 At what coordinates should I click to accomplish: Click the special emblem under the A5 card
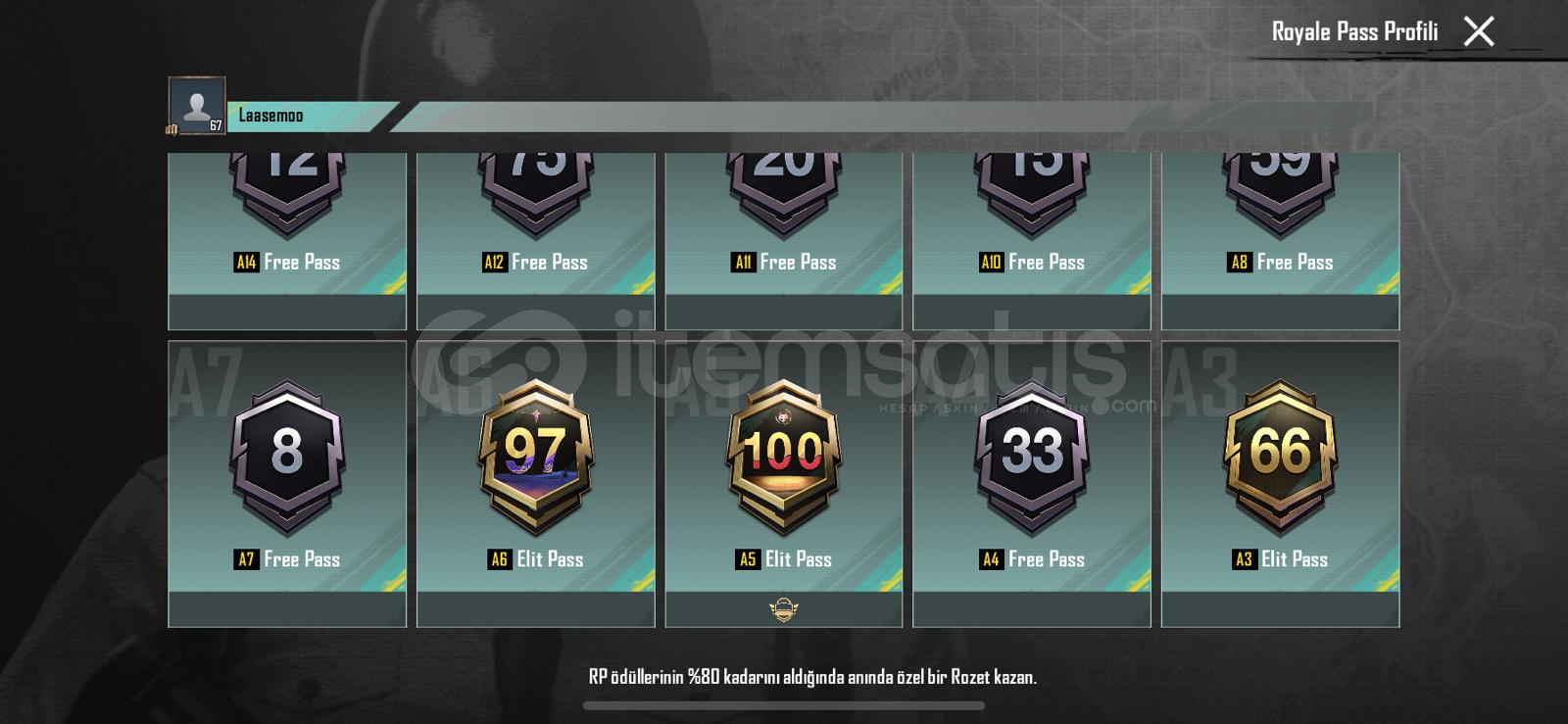784,610
